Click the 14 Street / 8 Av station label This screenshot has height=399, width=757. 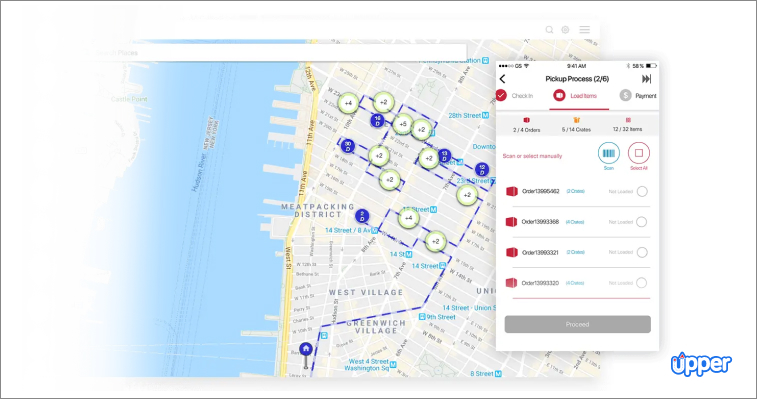pos(351,230)
